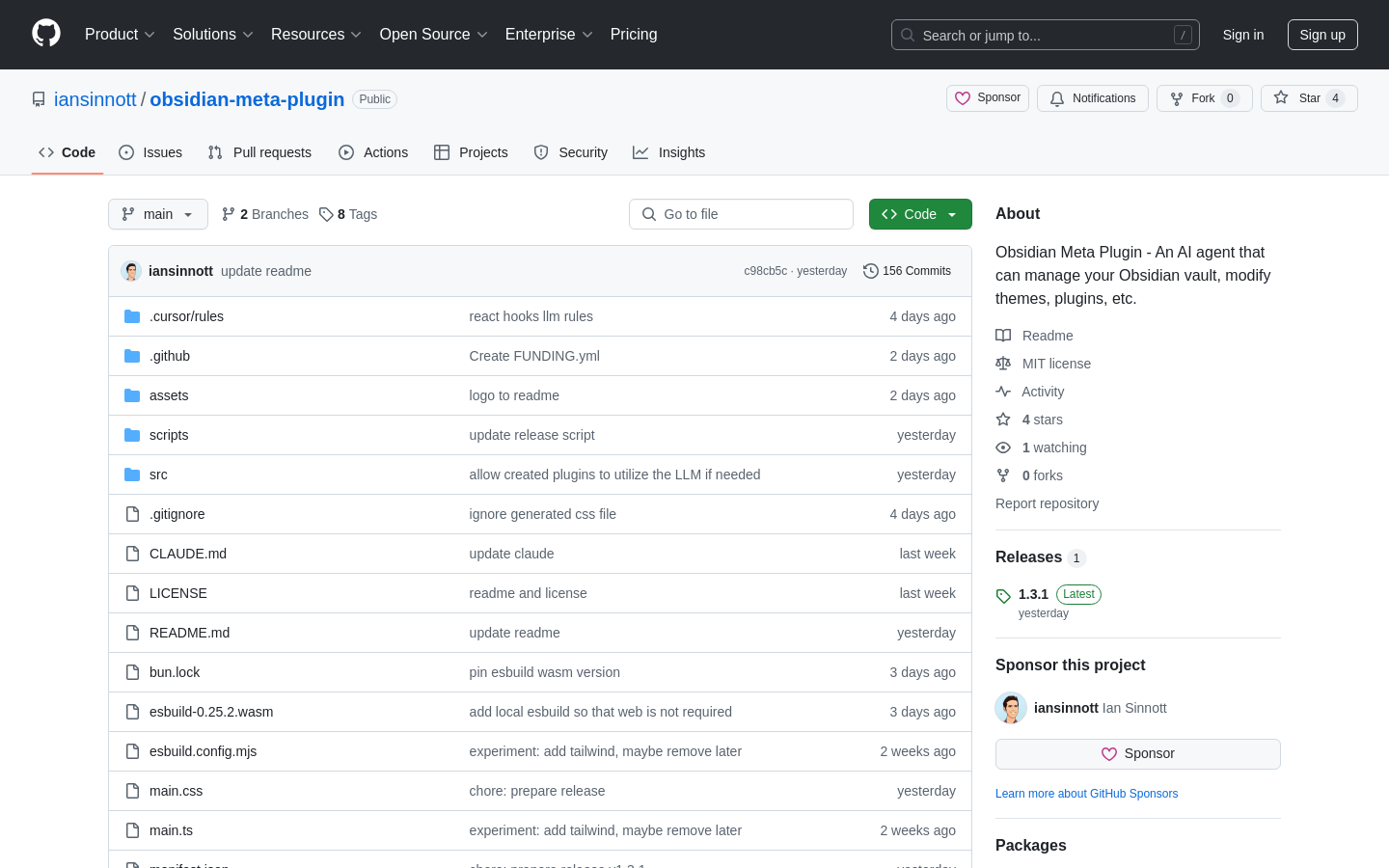Go to the Security tab
The image size is (1389, 868).
click(x=571, y=152)
